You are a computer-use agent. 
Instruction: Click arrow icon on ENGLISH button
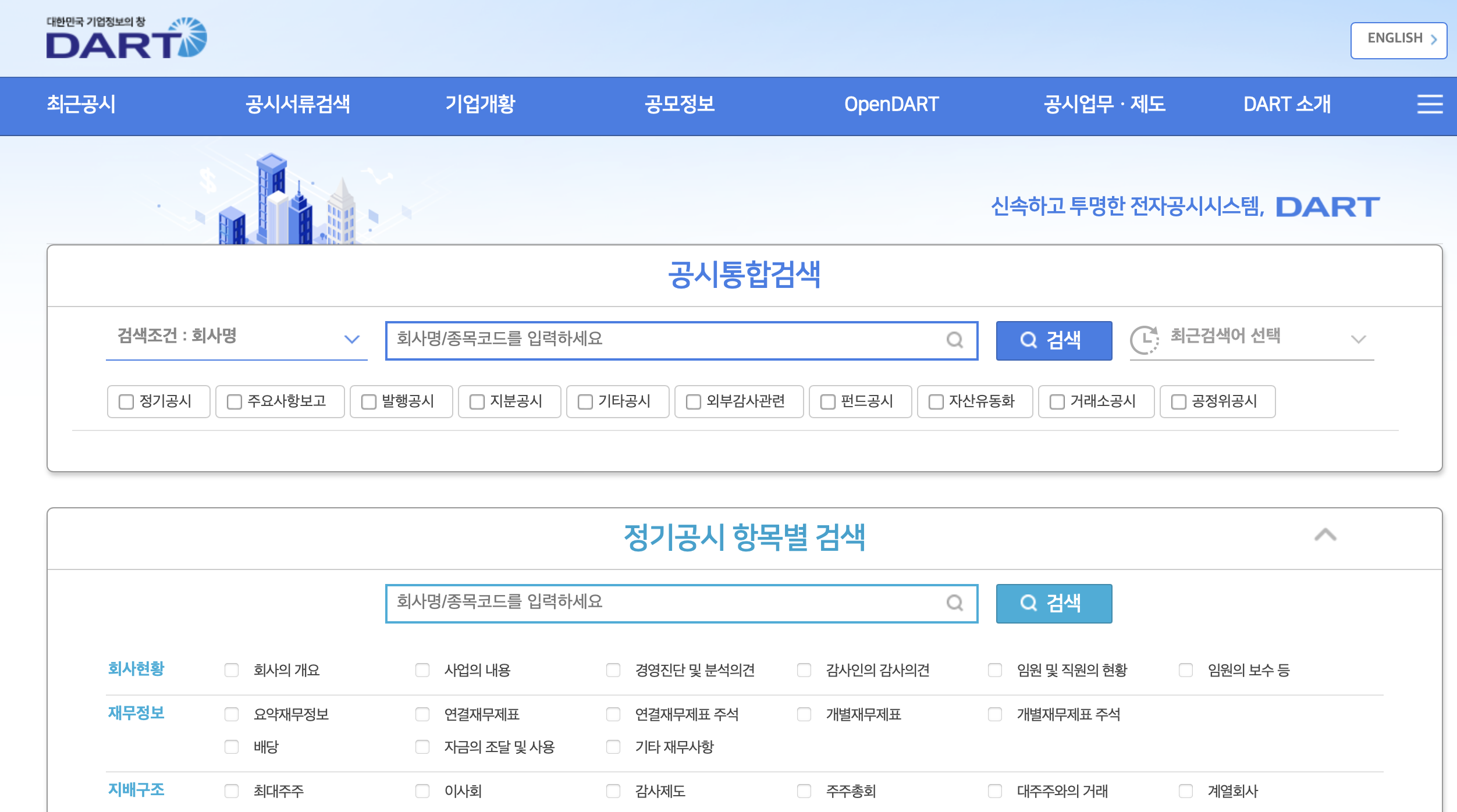pyautogui.click(x=1434, y=40)
